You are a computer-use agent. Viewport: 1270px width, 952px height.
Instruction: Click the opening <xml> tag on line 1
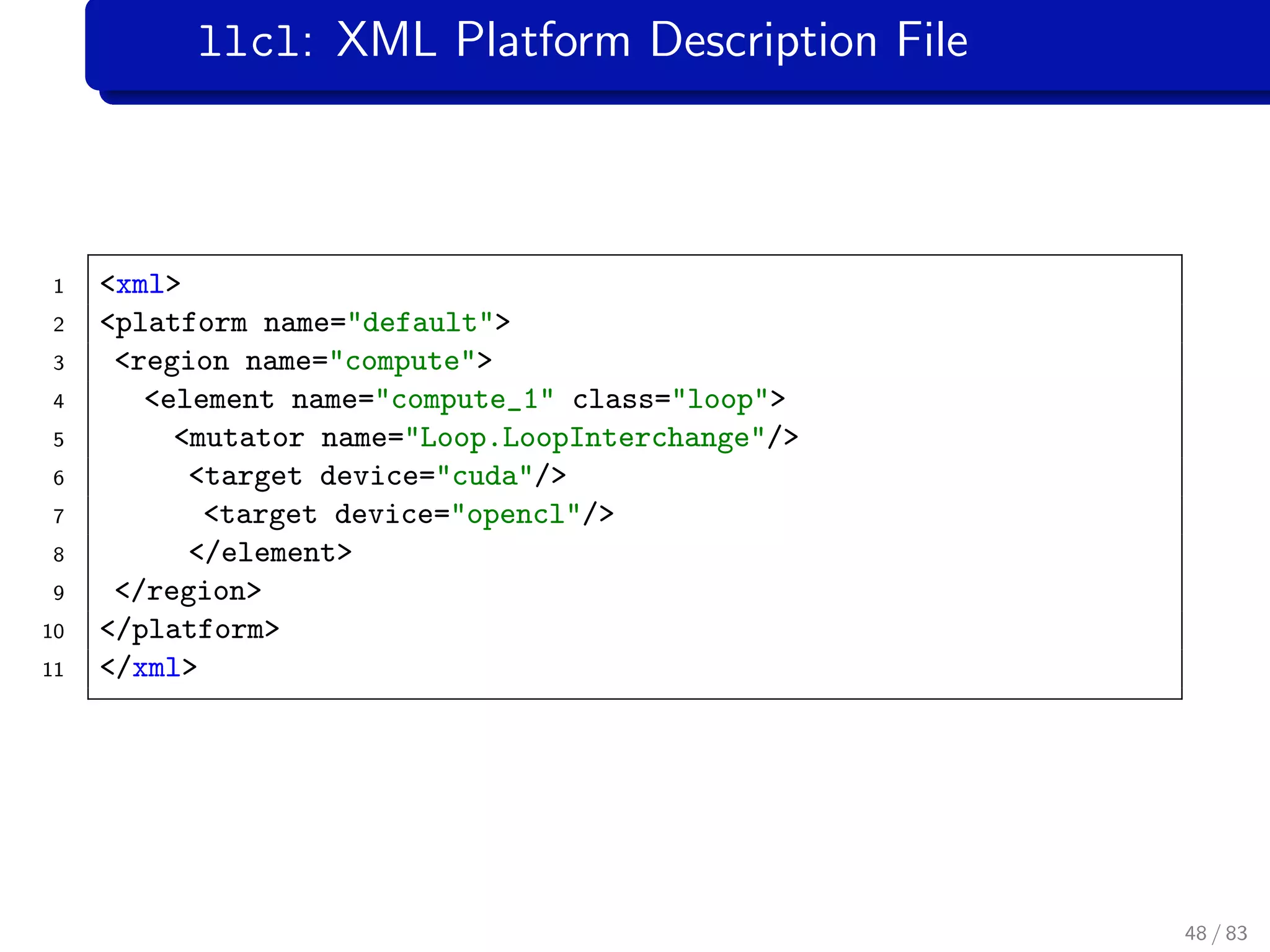[x=140, y=284]
